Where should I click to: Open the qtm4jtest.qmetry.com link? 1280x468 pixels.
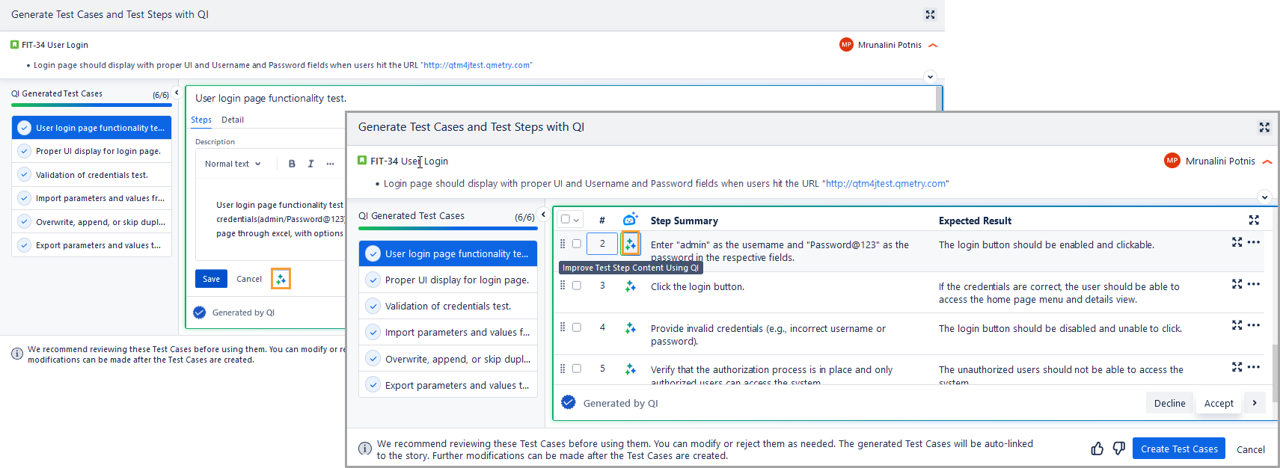(x=886, y=184)
